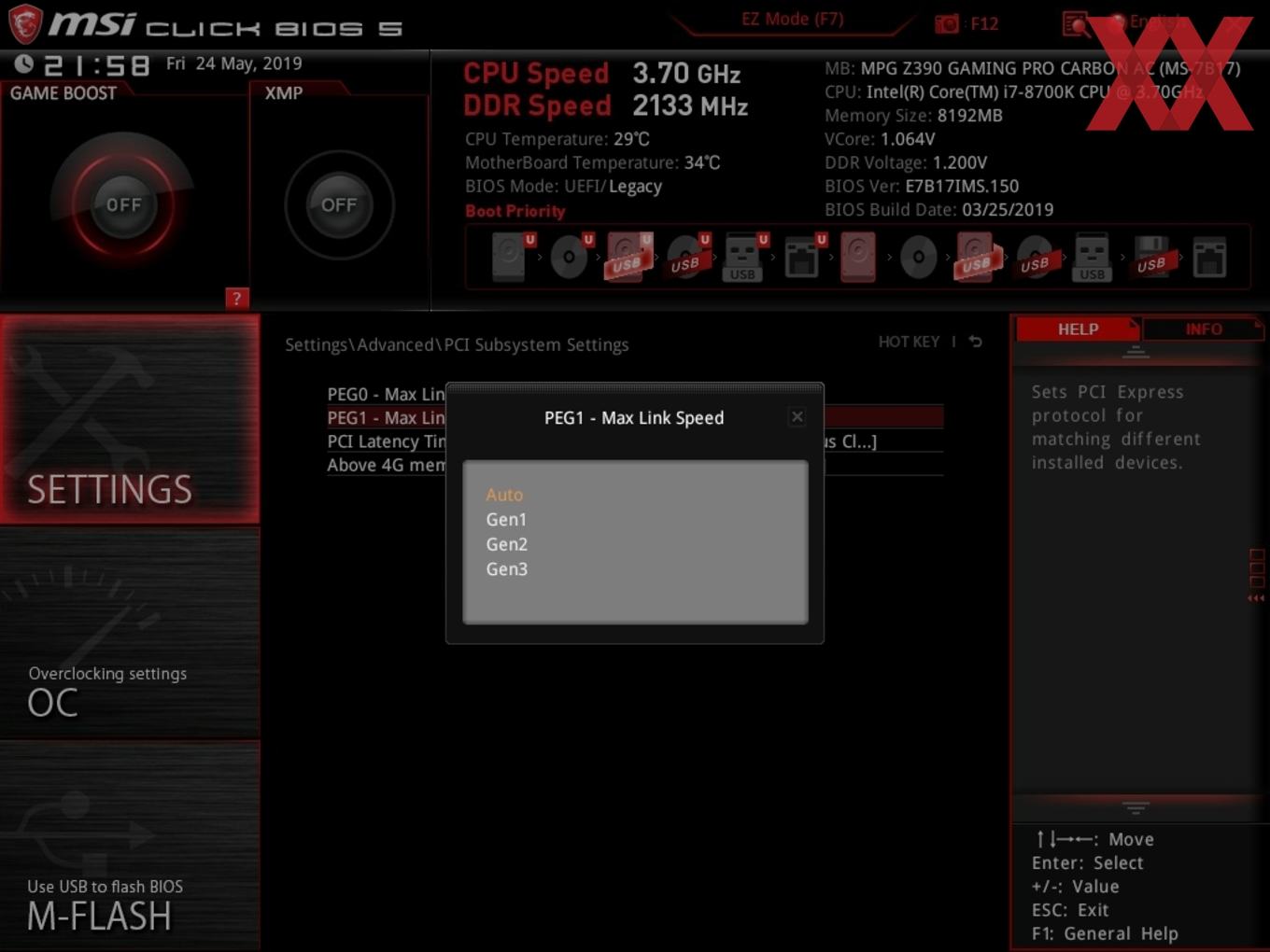The width and height of the screenshot is (1270, 952).
Task: Click the Settings\Advanced\PCI Subsystem Settings breadcrumb
Action: point(457,344)
